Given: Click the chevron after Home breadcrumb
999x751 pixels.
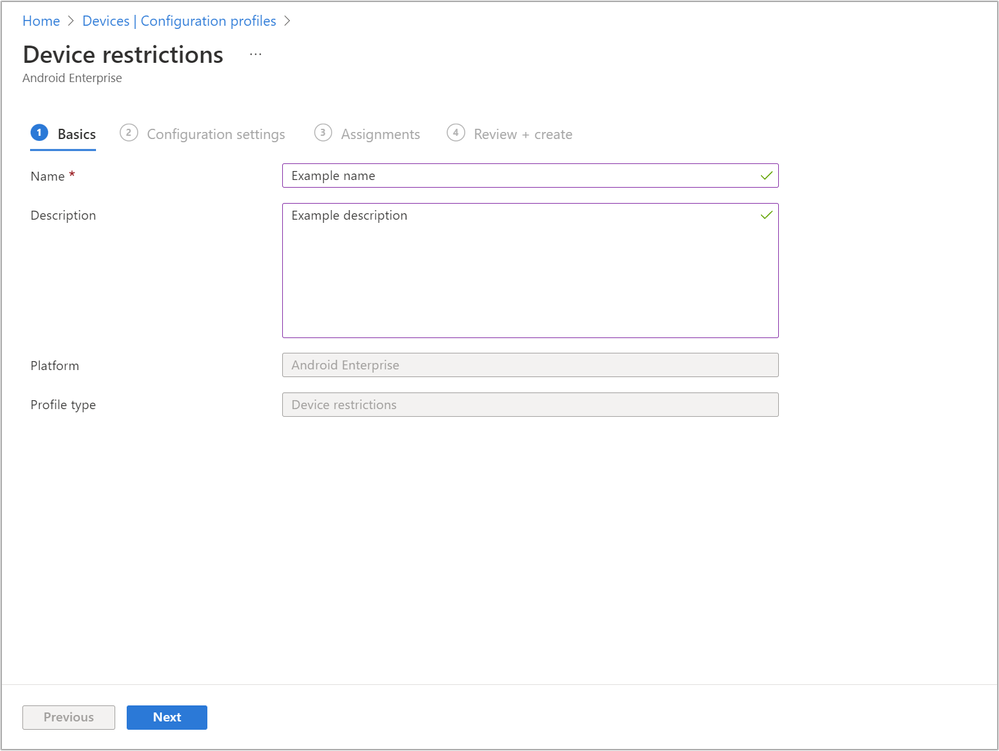Looking at the screenshot, I should (x=71, y=21).
